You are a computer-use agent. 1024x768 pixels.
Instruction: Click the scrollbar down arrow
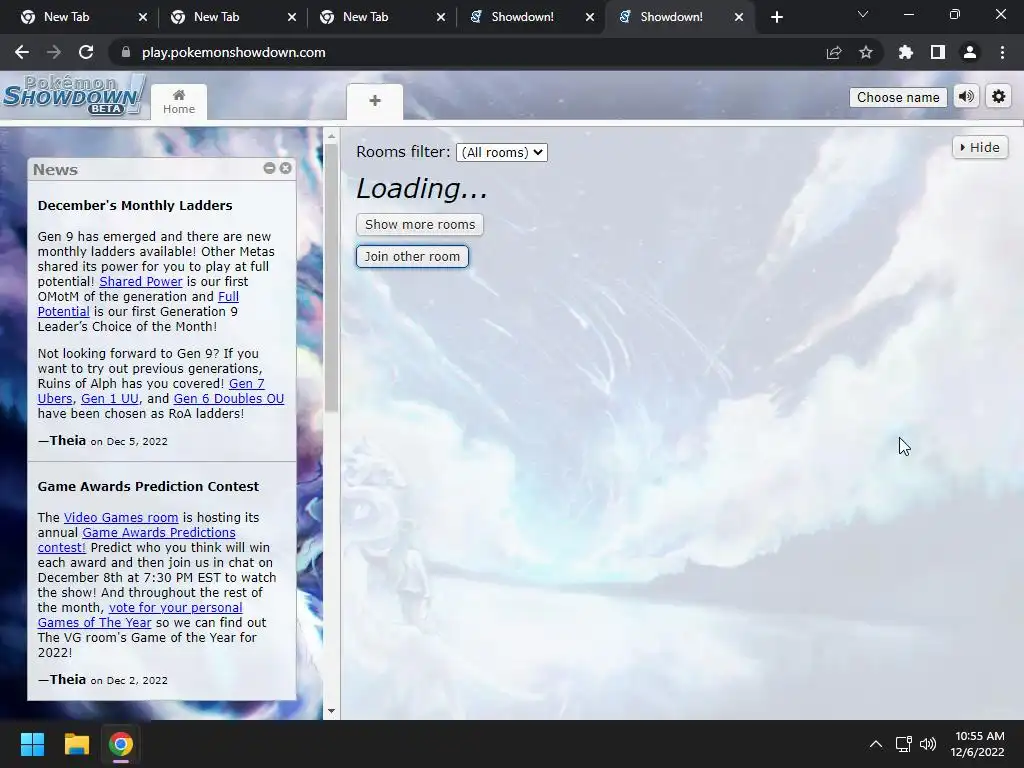click(x=331, y=711)
